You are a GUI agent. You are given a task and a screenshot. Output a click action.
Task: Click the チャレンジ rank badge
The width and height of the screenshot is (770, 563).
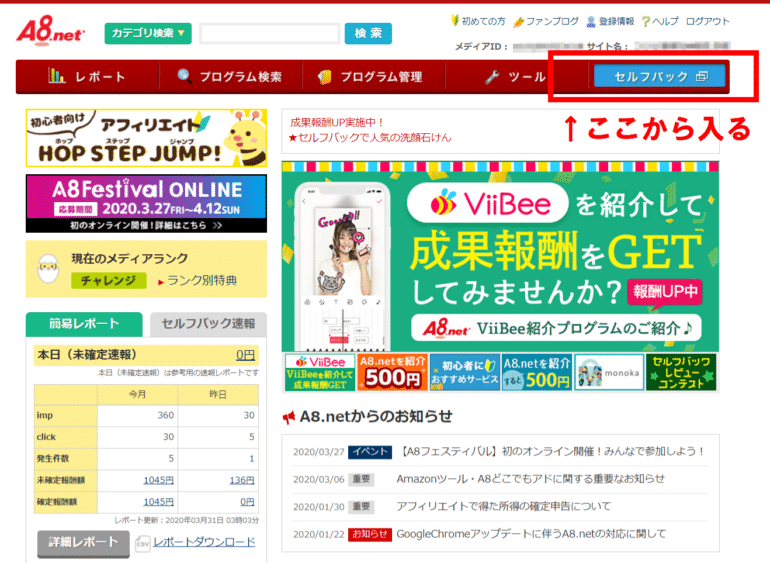[109, 281]
